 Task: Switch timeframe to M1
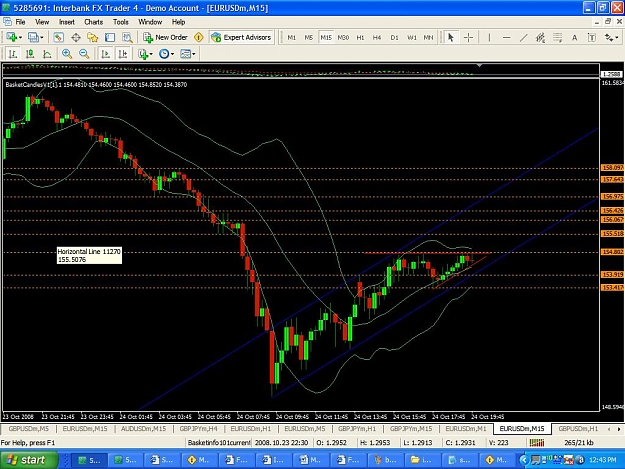click(292, 37)
